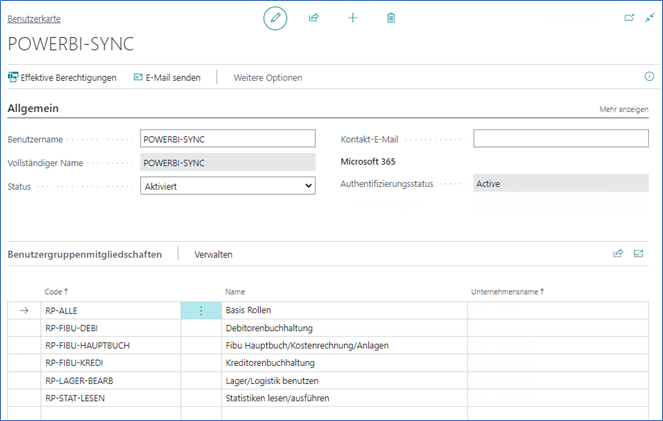Image resolution: width=663 pixels, height=421 pixels.
Task: Sort by the Code column header
Action: pos(55,291)
